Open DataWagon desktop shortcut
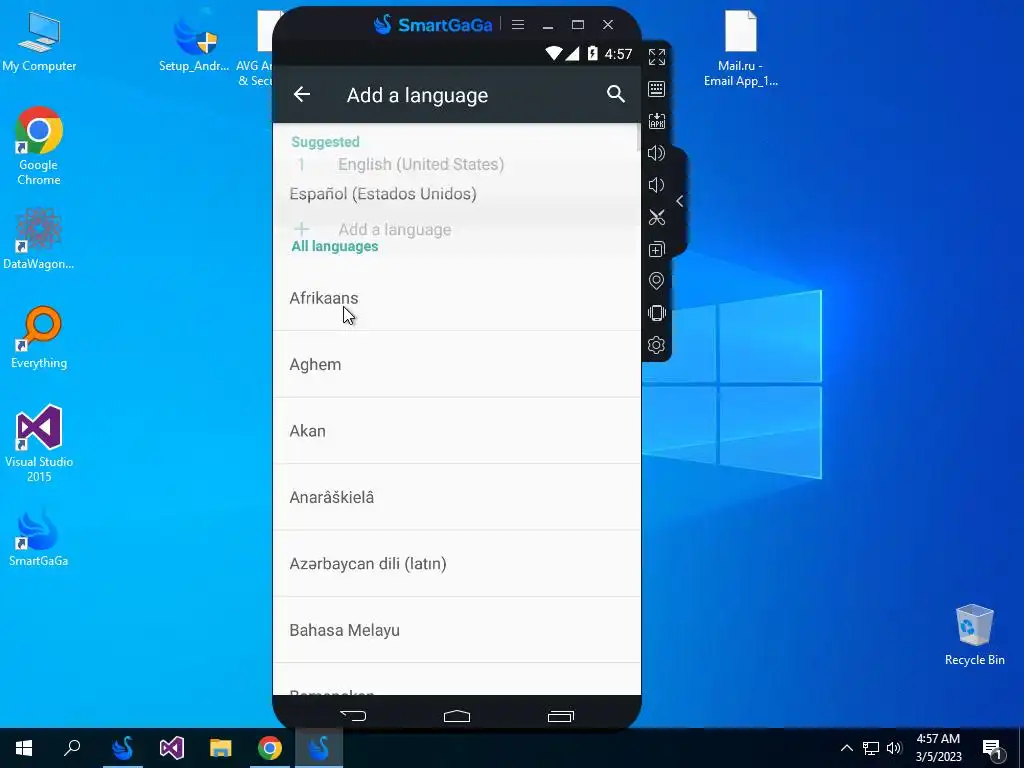This screenshot has height=768, width=1024. pyautogui.click(x=39, y=238)
